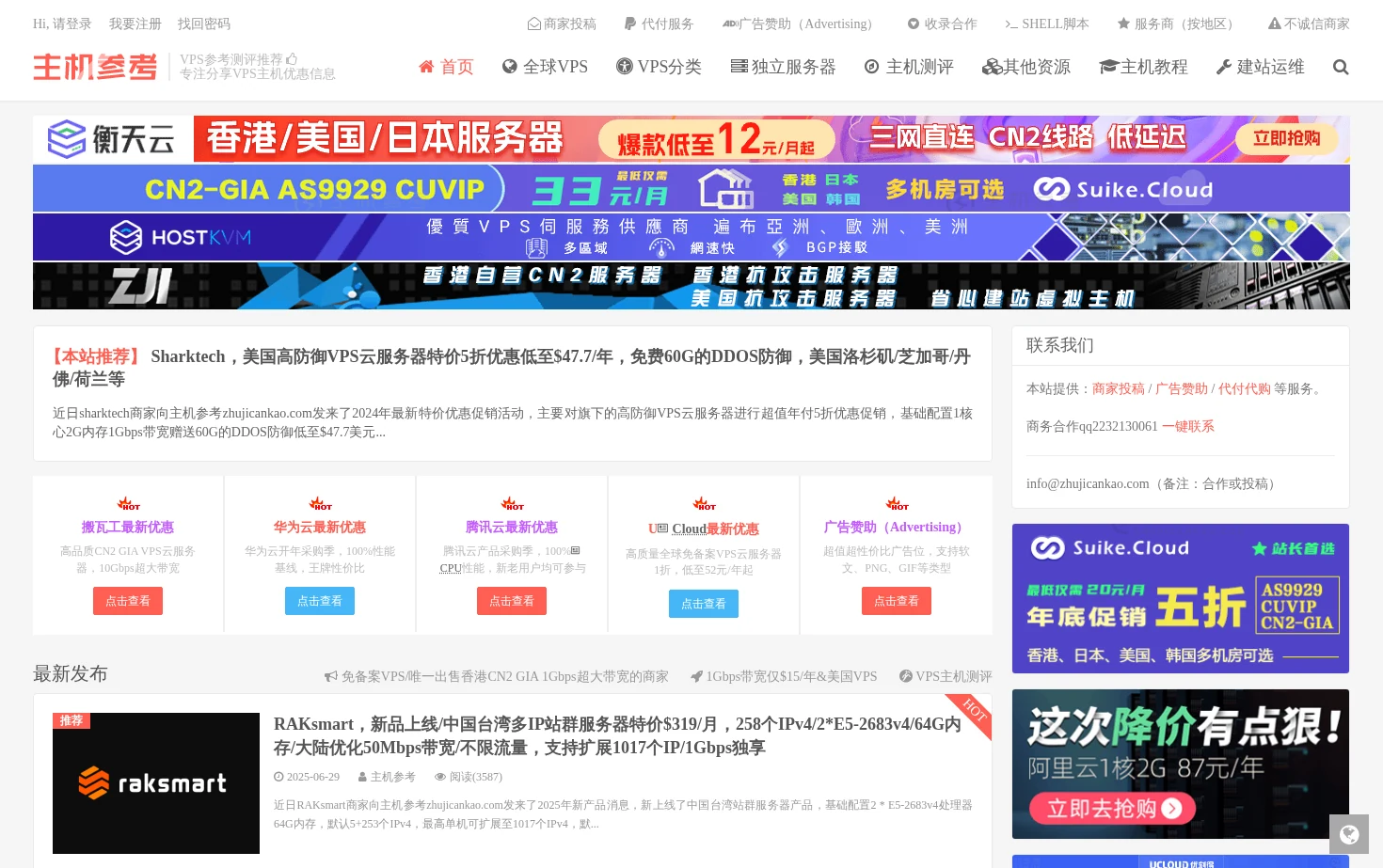The image size is (1383, 868).
Task: Click HOT flame icon above 广告赞助 card
Action: [897, 503]
